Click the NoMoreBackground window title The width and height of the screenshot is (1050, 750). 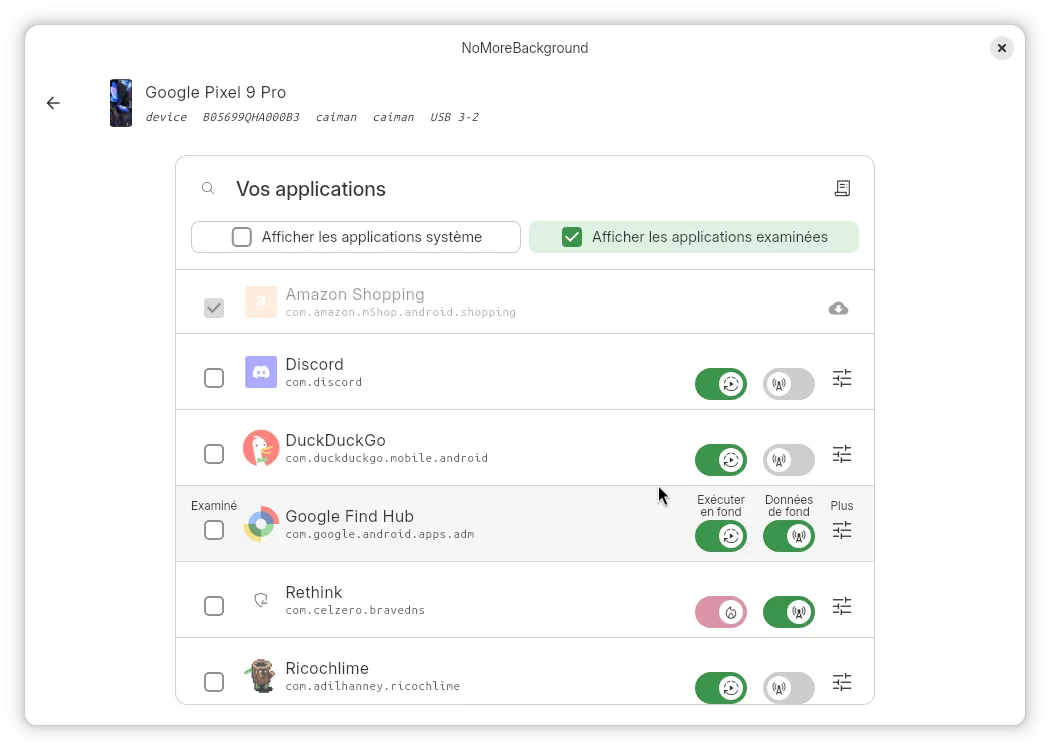(524, 48)
